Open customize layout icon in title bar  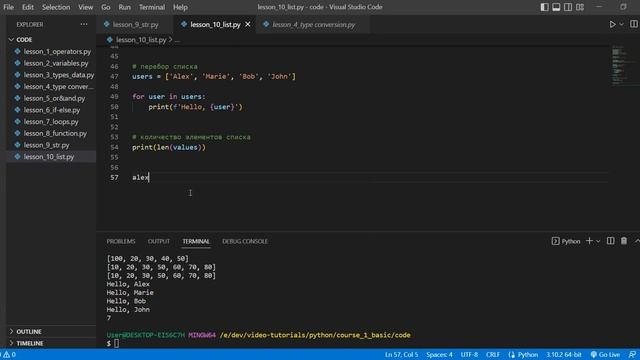580,7
